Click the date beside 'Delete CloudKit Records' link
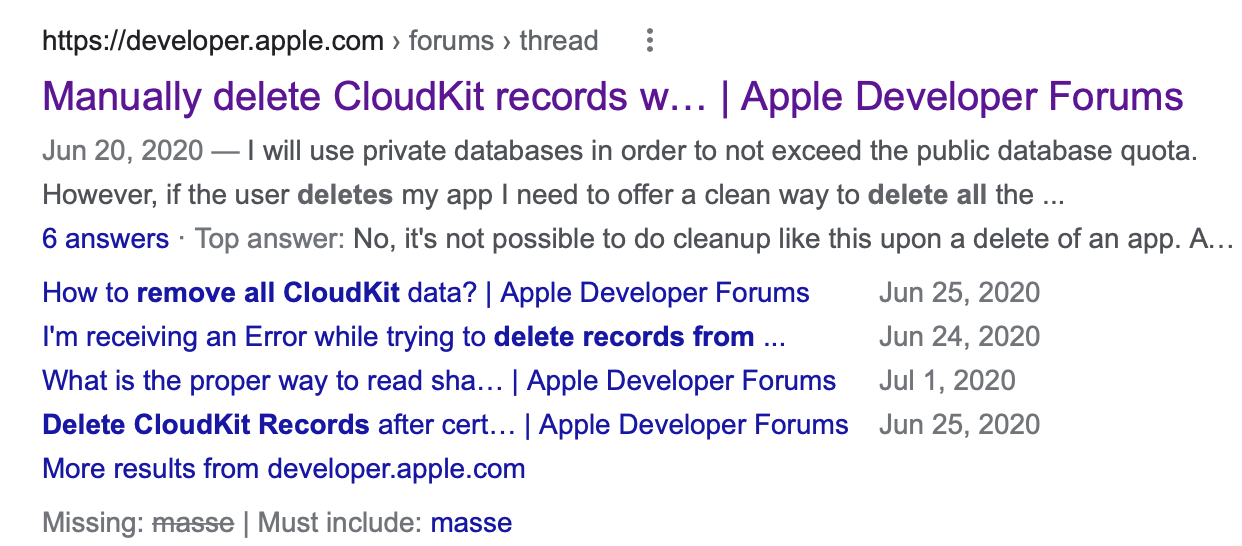This screenshot has height=546, width=1242. tap(959, 425)
